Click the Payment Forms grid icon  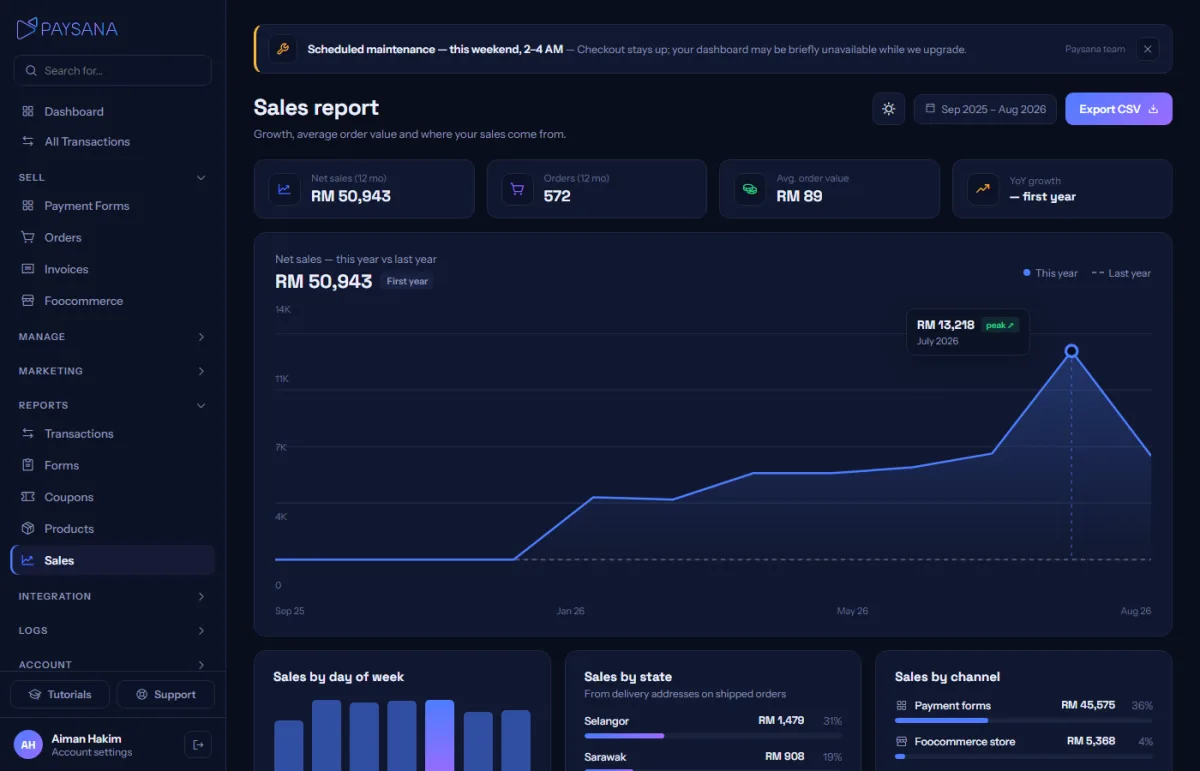pos(28,205)
